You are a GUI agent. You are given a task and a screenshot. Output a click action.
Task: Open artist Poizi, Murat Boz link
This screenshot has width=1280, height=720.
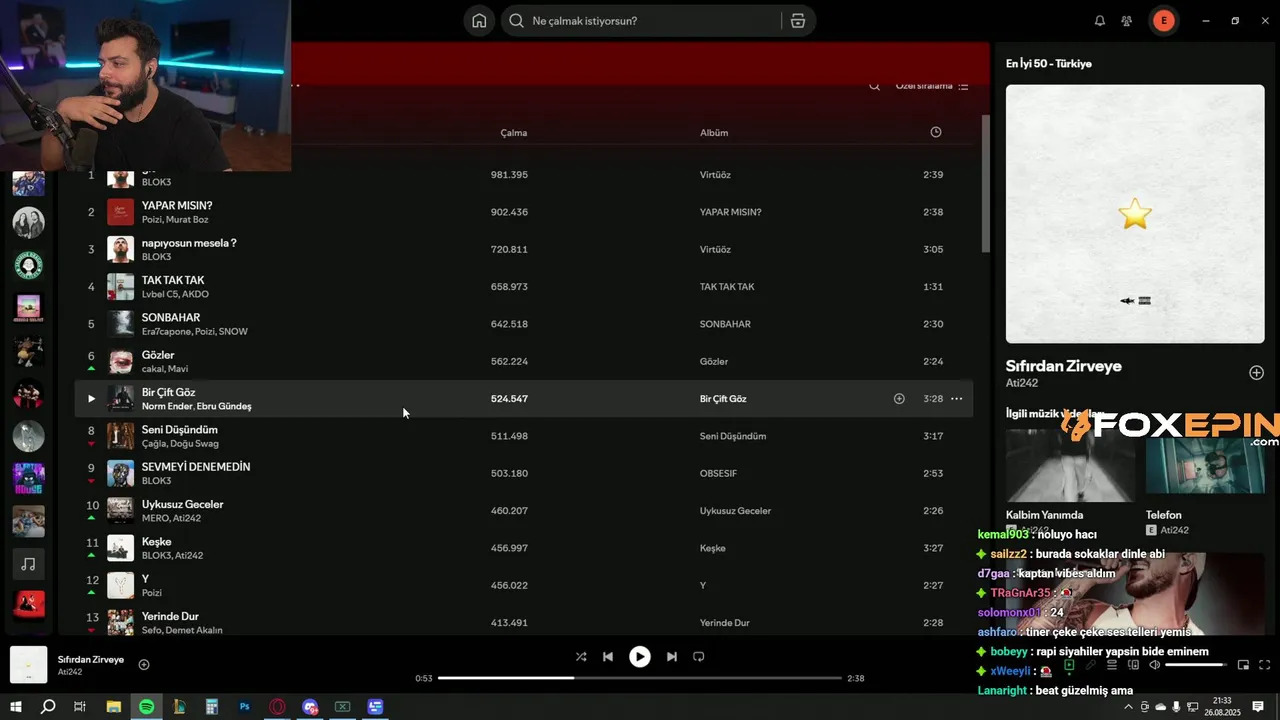tap(175, 220)
